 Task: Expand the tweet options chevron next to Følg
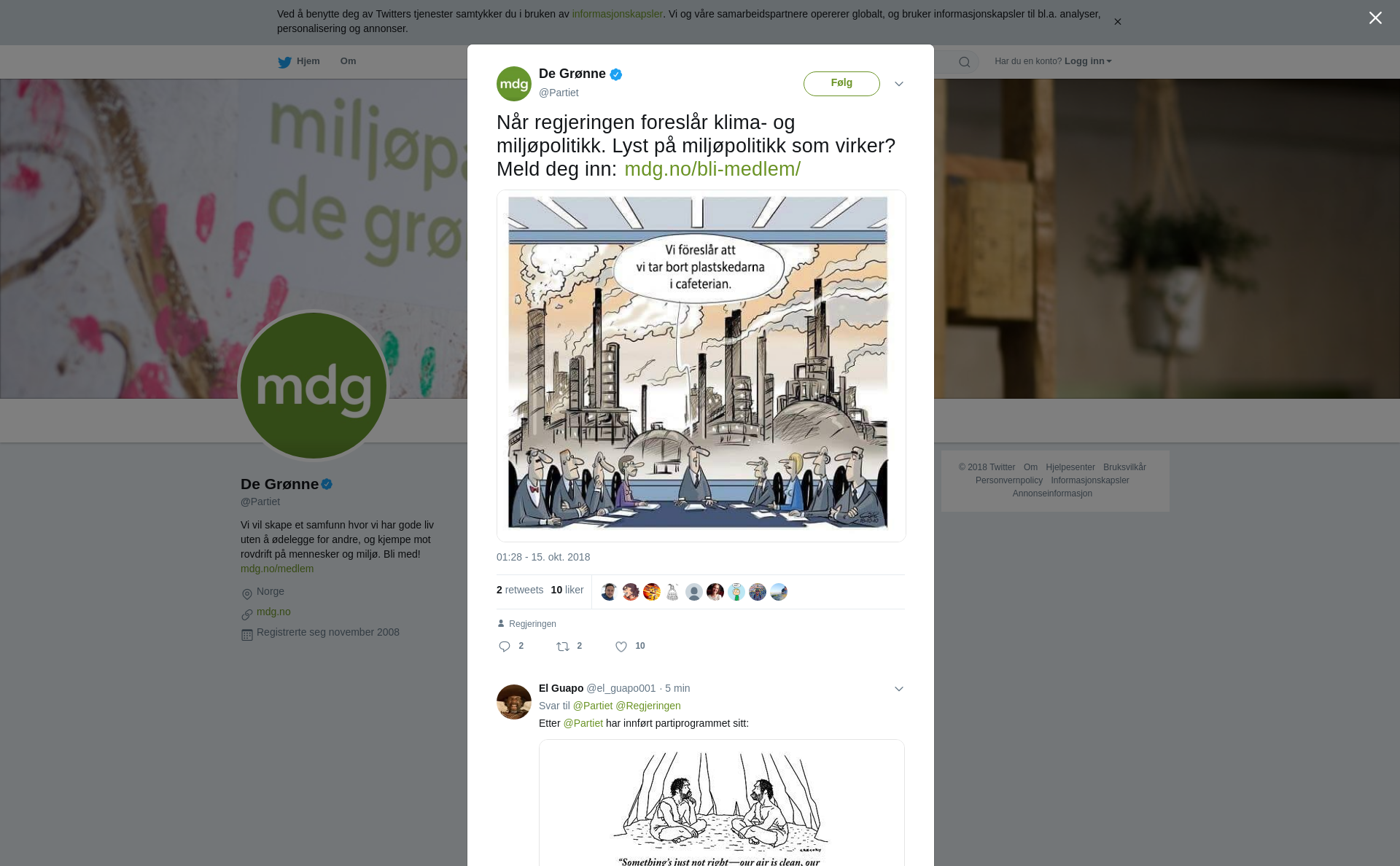(899, 84)
